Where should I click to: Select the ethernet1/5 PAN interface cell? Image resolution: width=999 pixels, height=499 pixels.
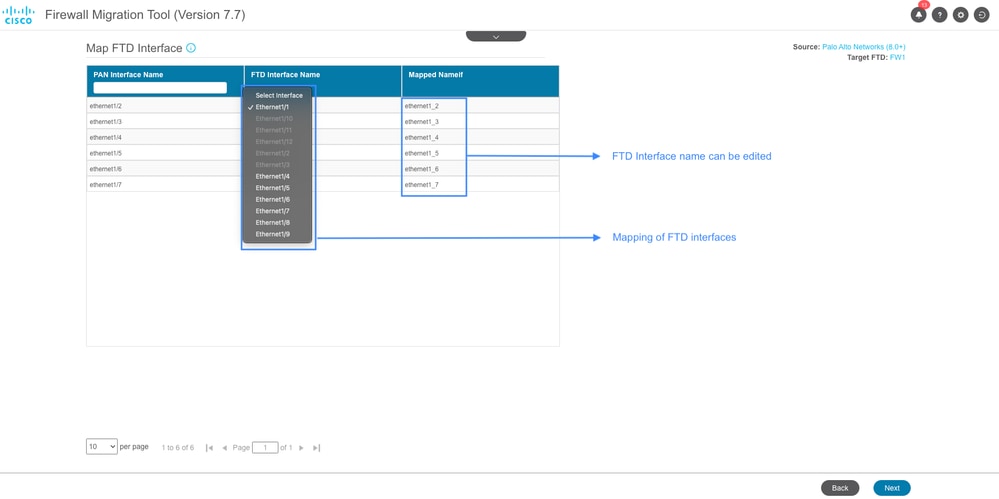tap(165, 153)
